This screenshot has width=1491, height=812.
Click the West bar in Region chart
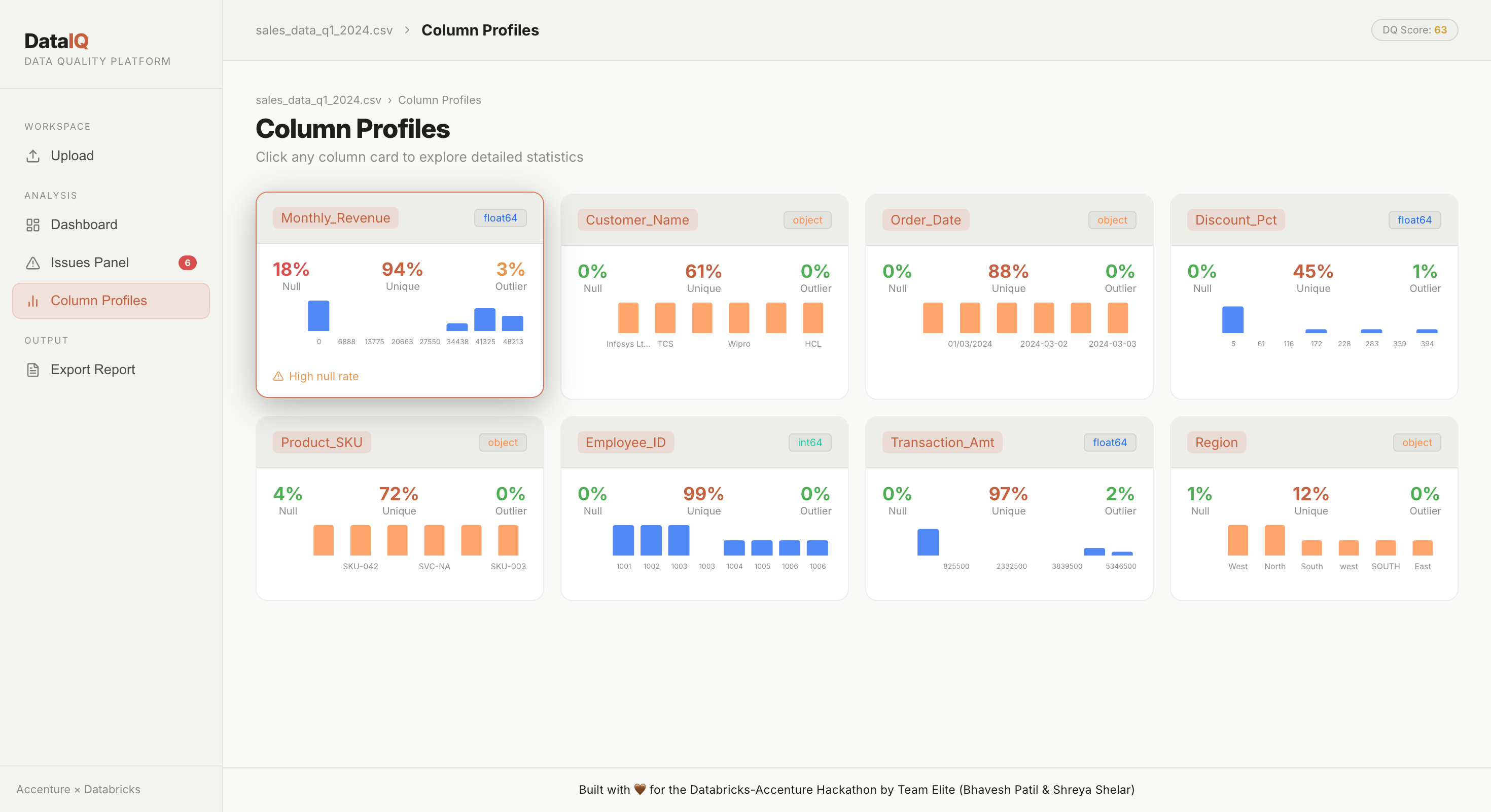(x=1237, y=540)
